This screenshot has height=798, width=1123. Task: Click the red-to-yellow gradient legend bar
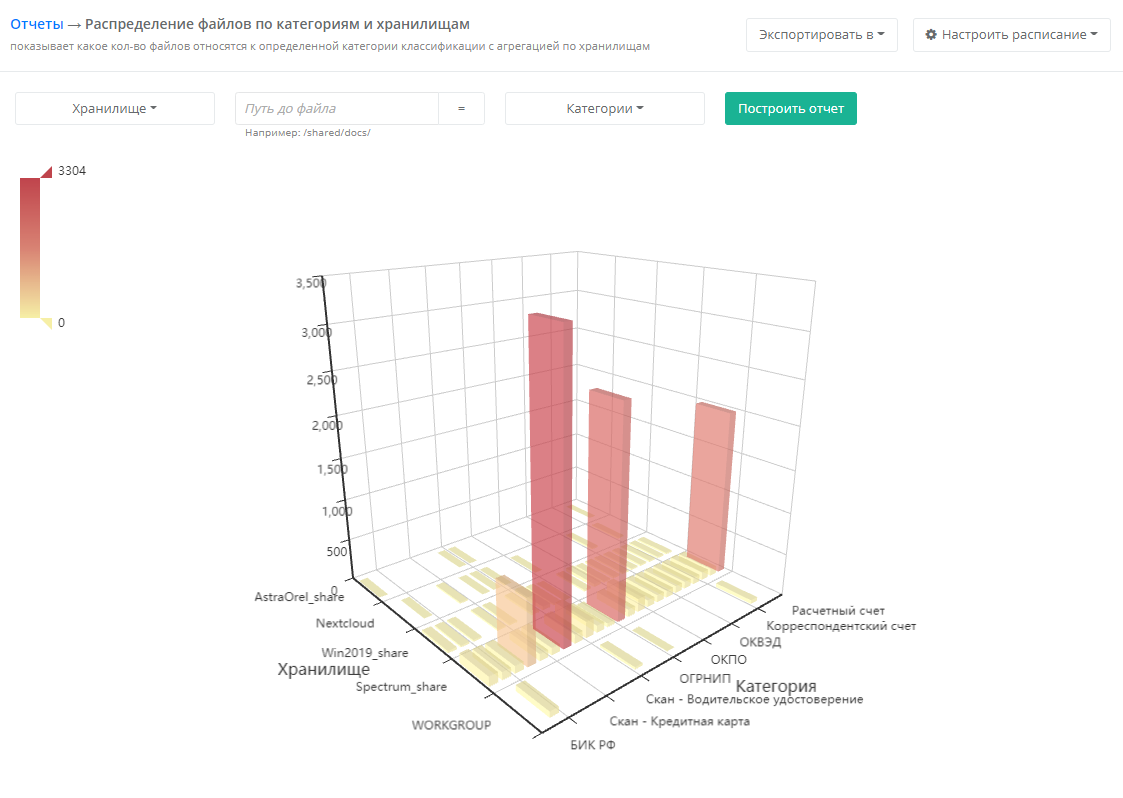30,247
